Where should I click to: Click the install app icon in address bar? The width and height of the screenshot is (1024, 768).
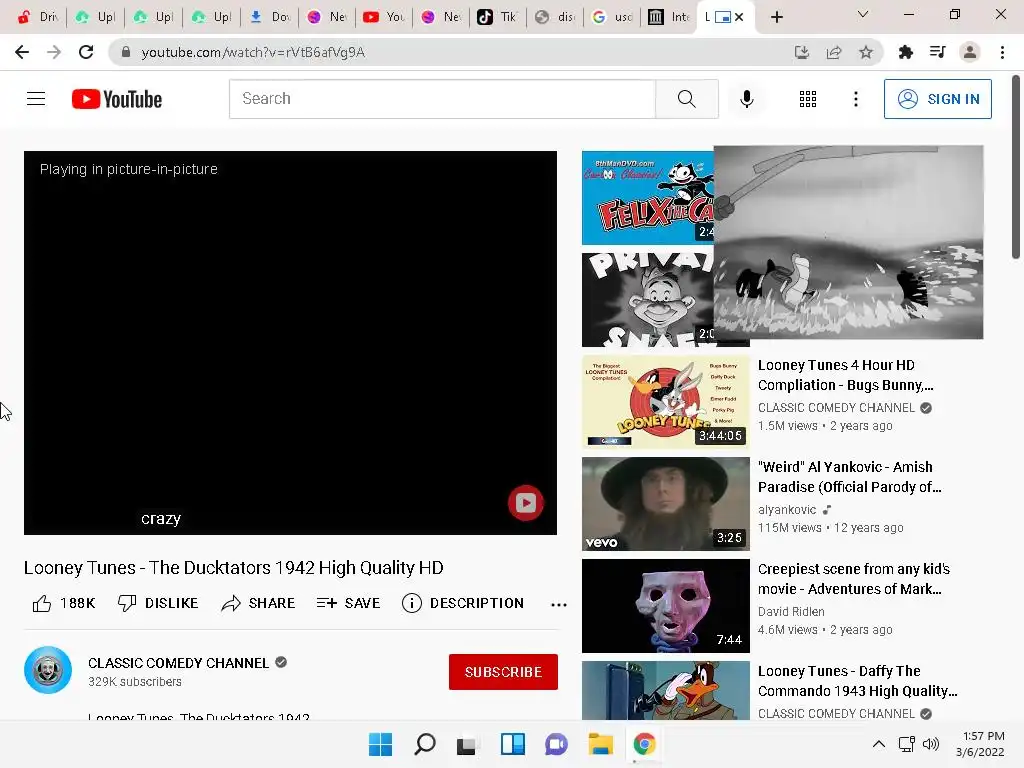coord(801,52)
